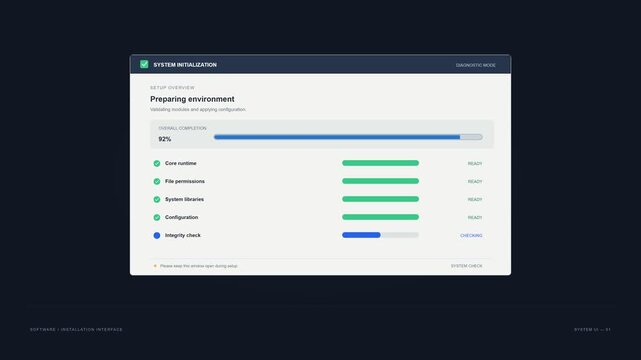Viewport: 641px width, 360px height.
Task: Click the SETUP OVERVIEW label
Action: pos(172,88)
